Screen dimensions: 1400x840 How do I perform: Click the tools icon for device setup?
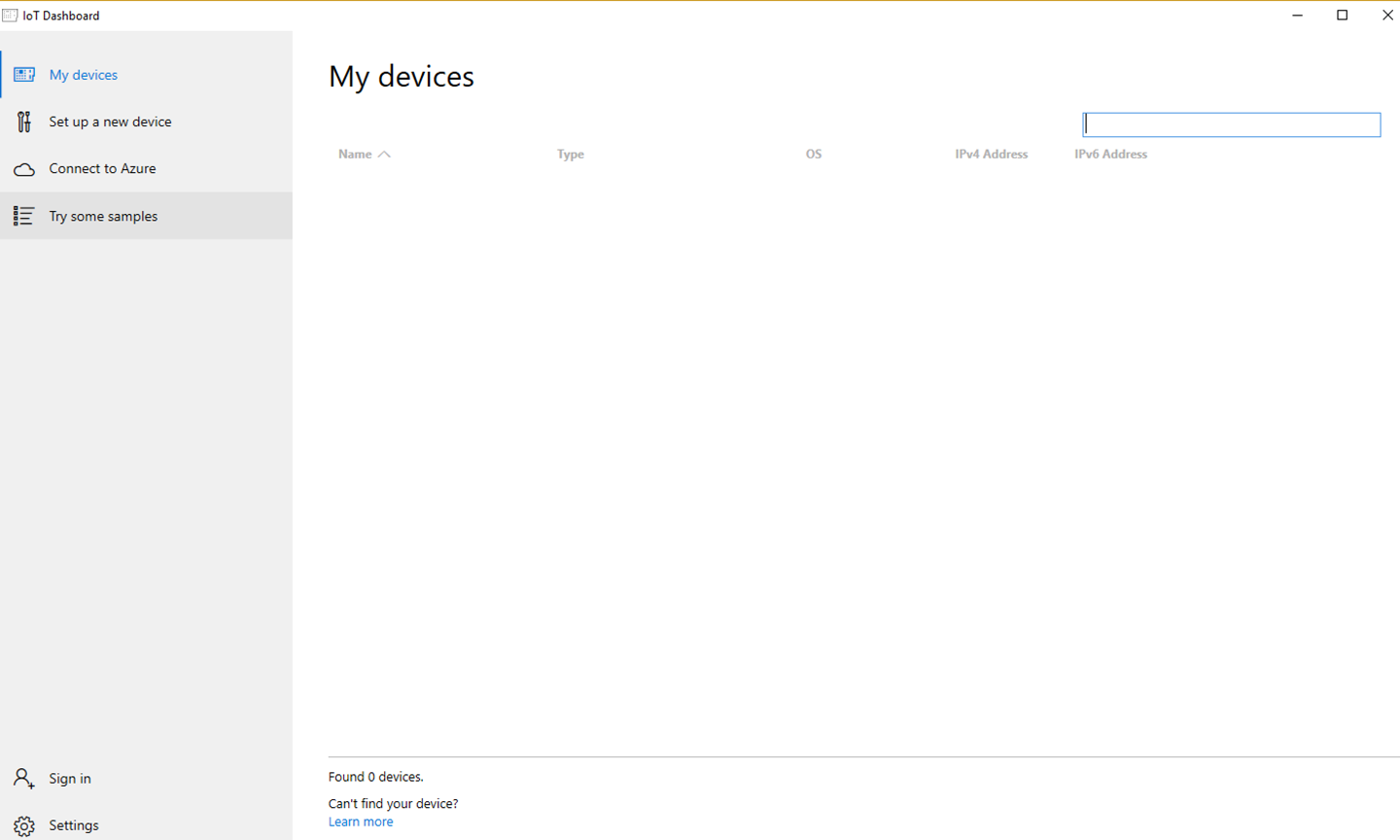point(24,122)
